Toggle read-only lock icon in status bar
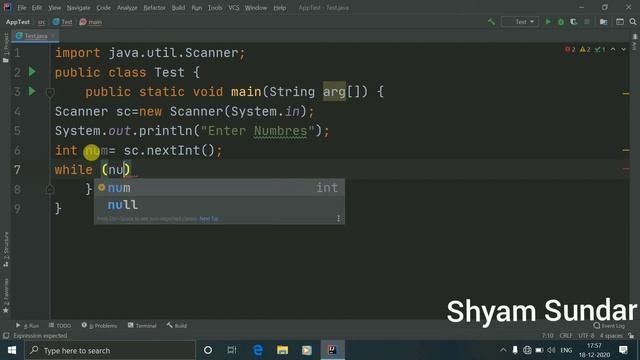The width and height of the screenshot is (640, 360). click(x=631, y=336)
